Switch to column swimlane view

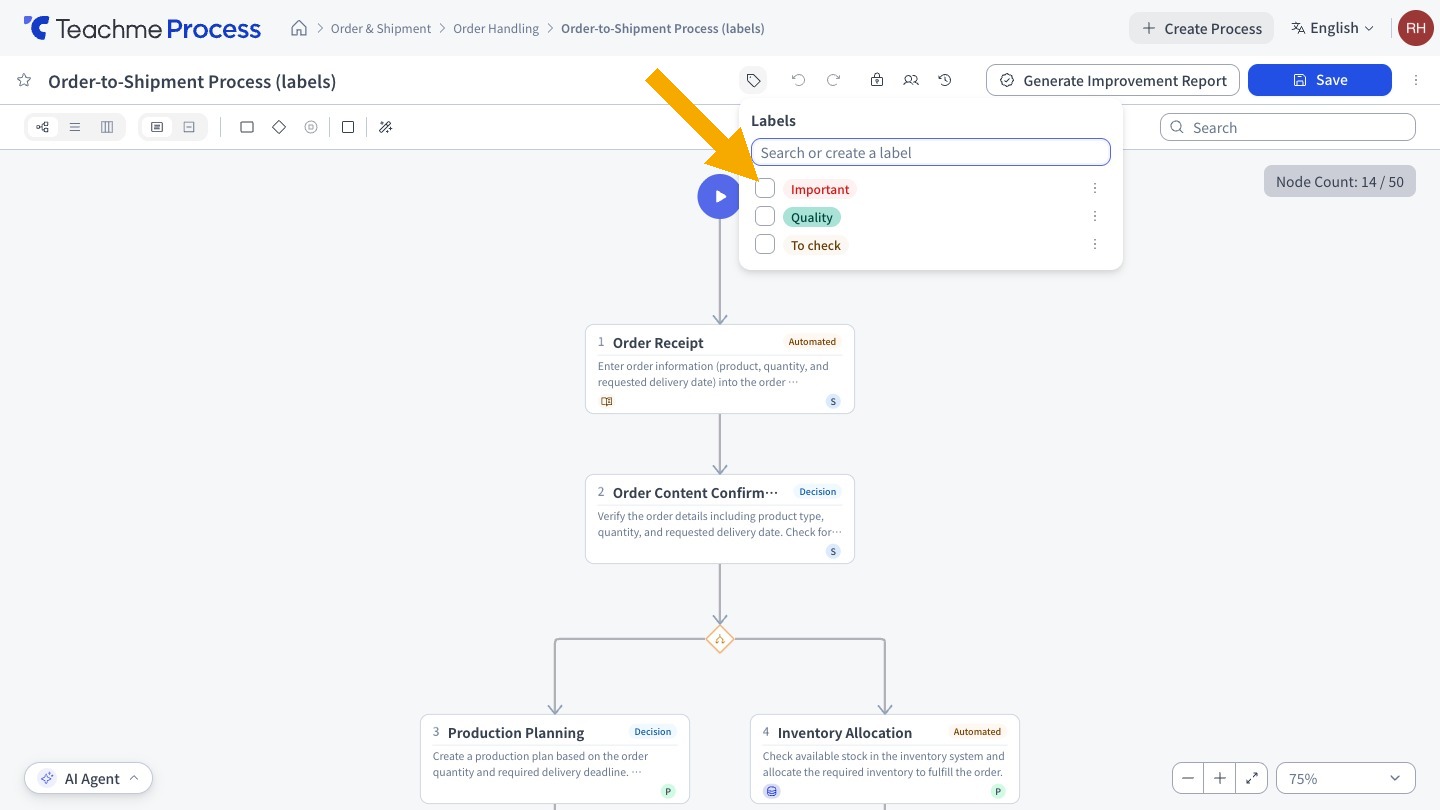click(x=107, y=127)
